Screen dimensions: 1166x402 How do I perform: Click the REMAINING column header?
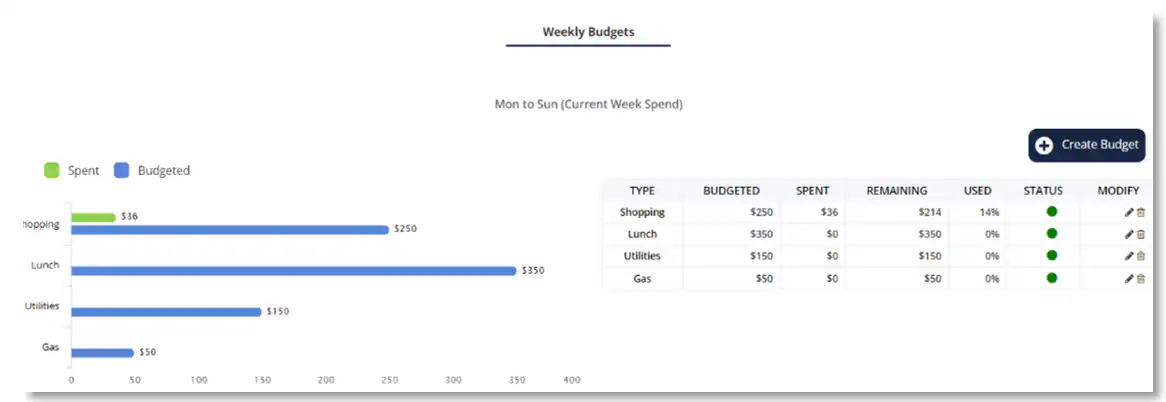tap(897, 190)
